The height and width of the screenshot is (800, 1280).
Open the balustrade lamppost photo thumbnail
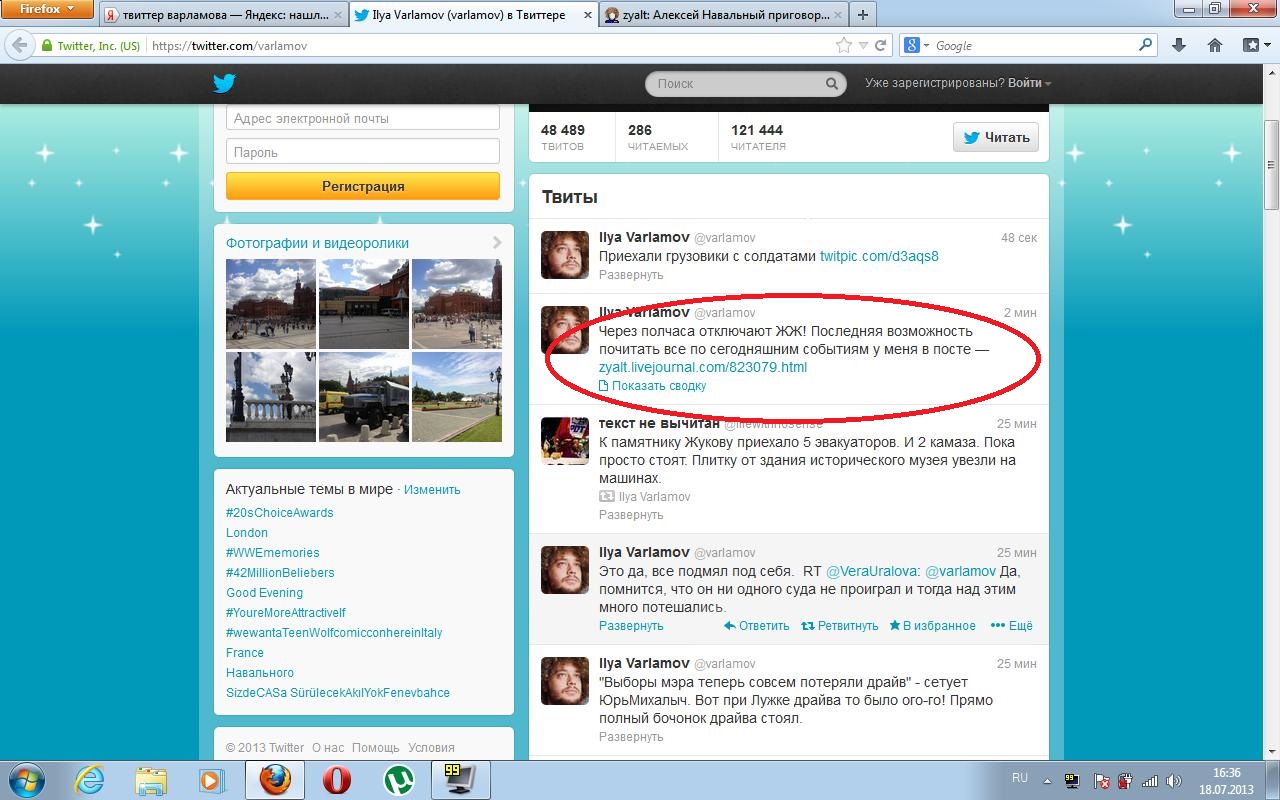pos(271,397)
